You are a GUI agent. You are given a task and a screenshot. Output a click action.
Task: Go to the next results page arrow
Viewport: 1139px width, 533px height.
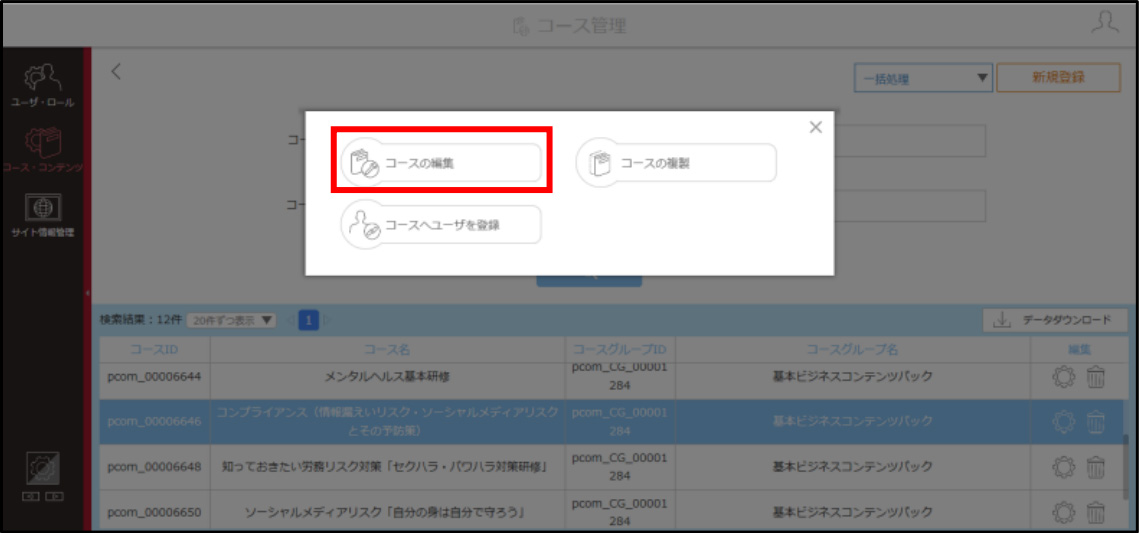[327, 320]
